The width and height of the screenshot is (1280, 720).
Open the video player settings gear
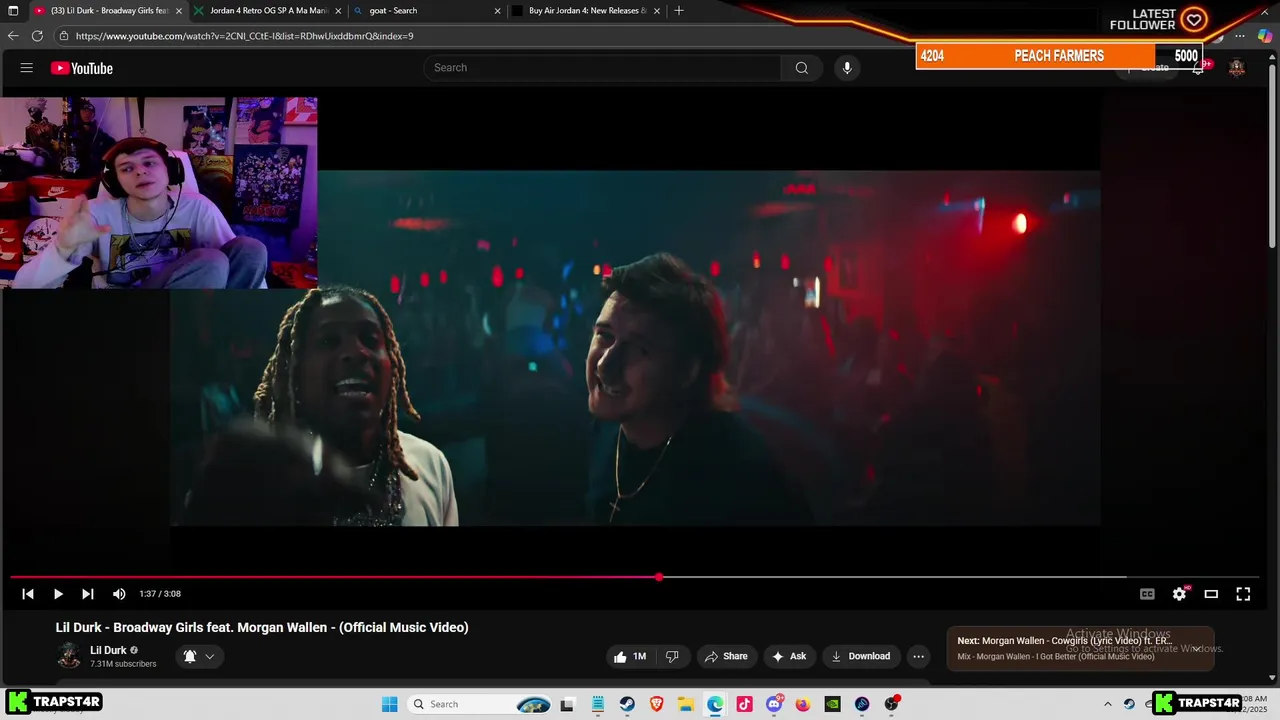[1179, 594]
